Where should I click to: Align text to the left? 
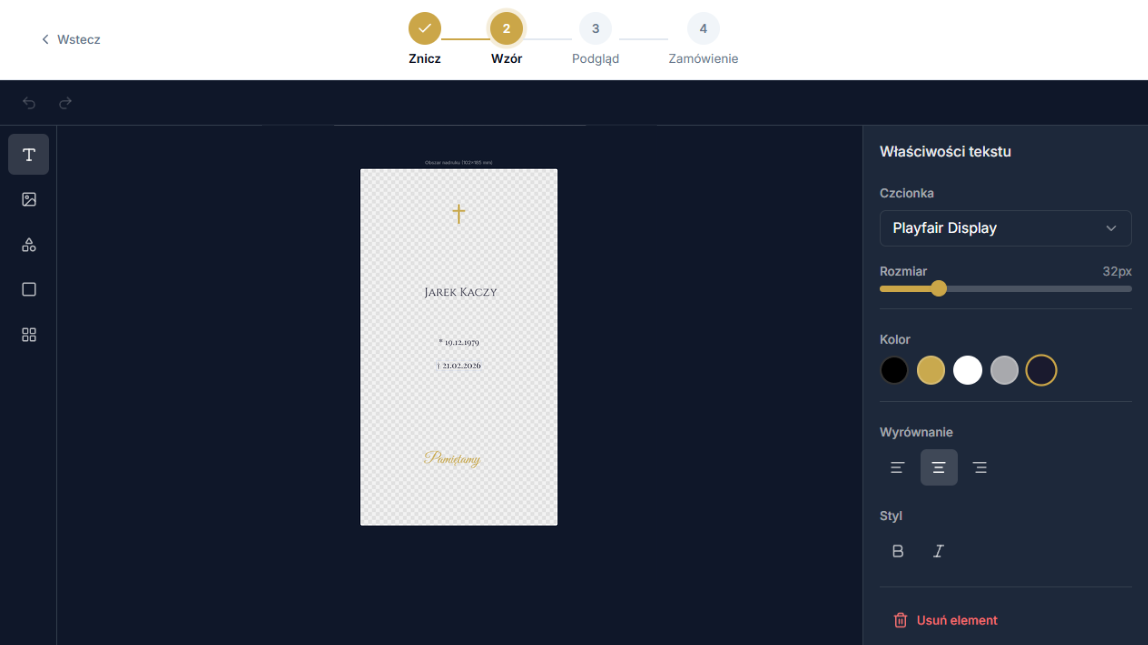click(898, 468)
